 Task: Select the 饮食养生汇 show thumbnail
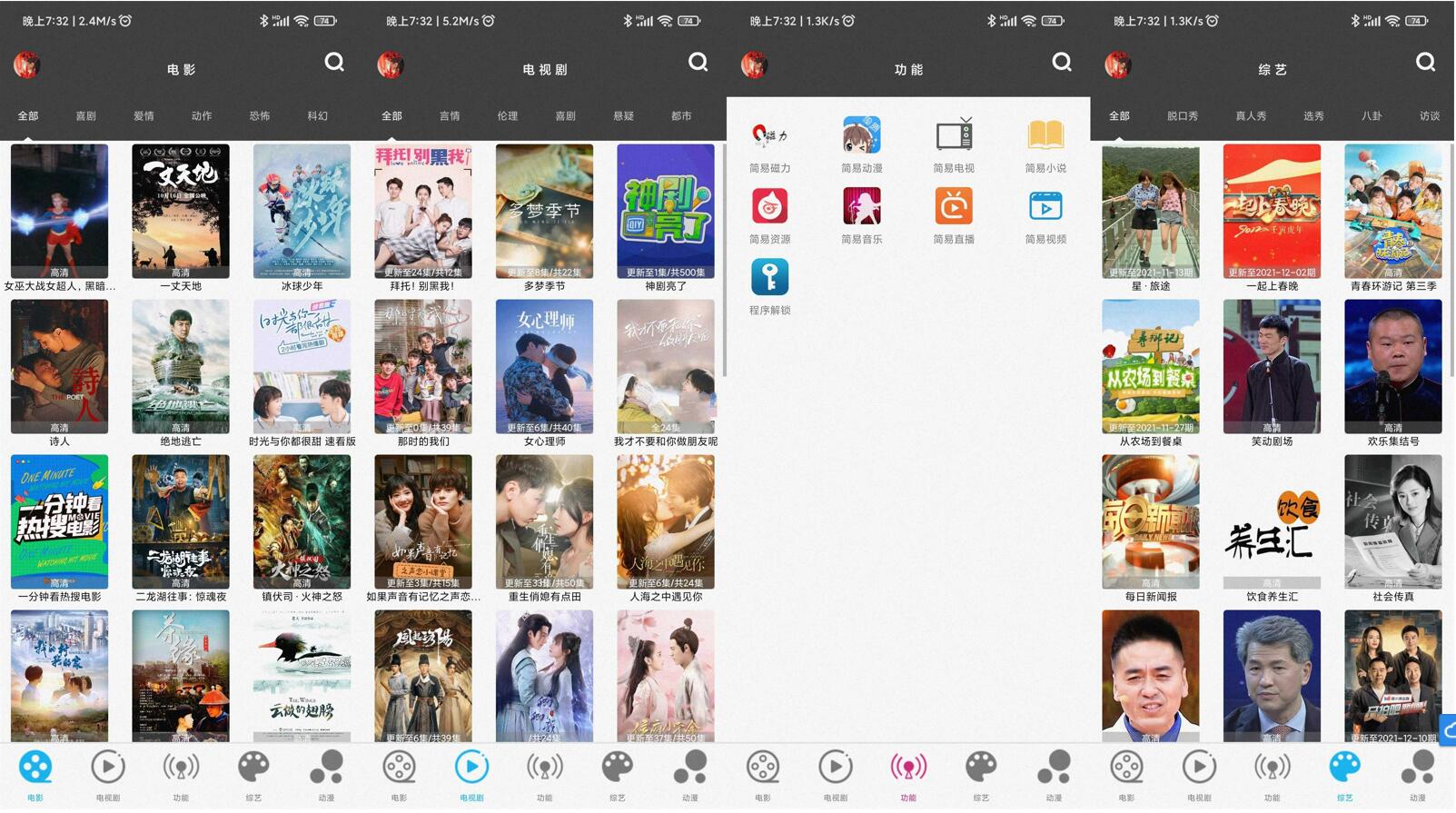(1272, 522)
